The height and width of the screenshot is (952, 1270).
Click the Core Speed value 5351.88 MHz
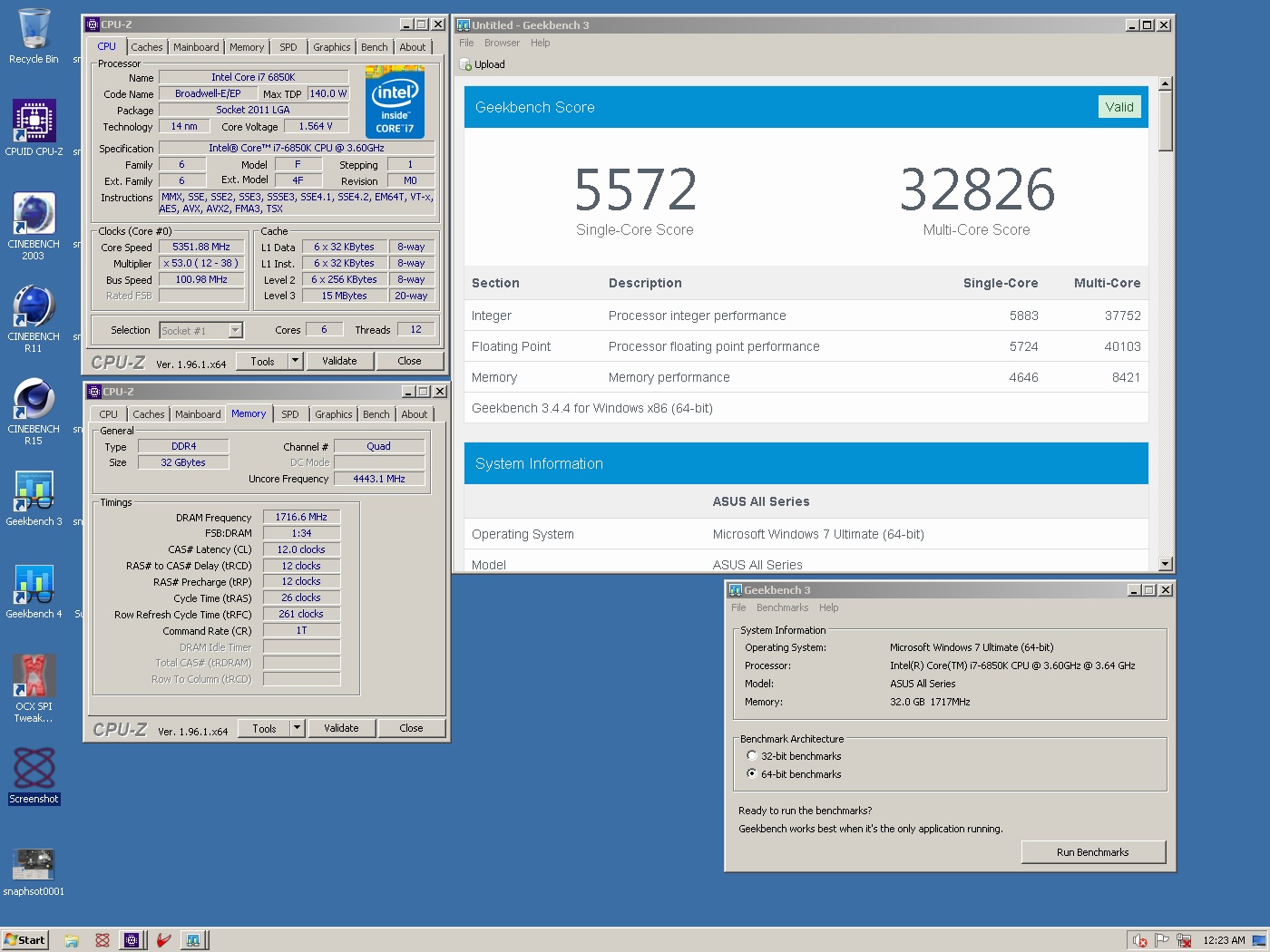(x=201, y=247)
